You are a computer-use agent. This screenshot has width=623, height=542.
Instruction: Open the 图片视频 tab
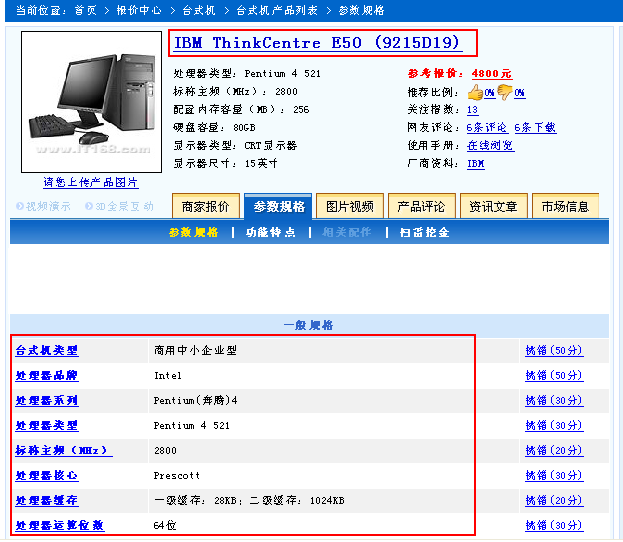point(349,207)
